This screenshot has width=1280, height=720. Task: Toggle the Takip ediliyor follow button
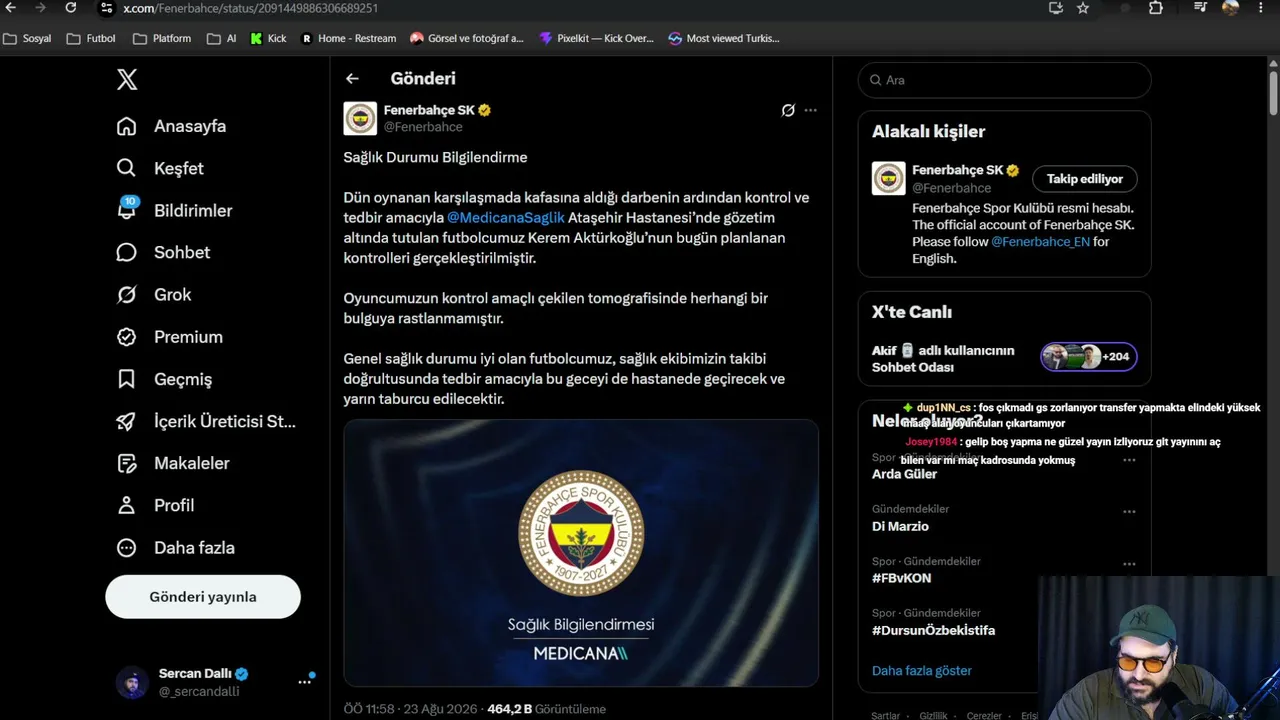click(1085, 179)
